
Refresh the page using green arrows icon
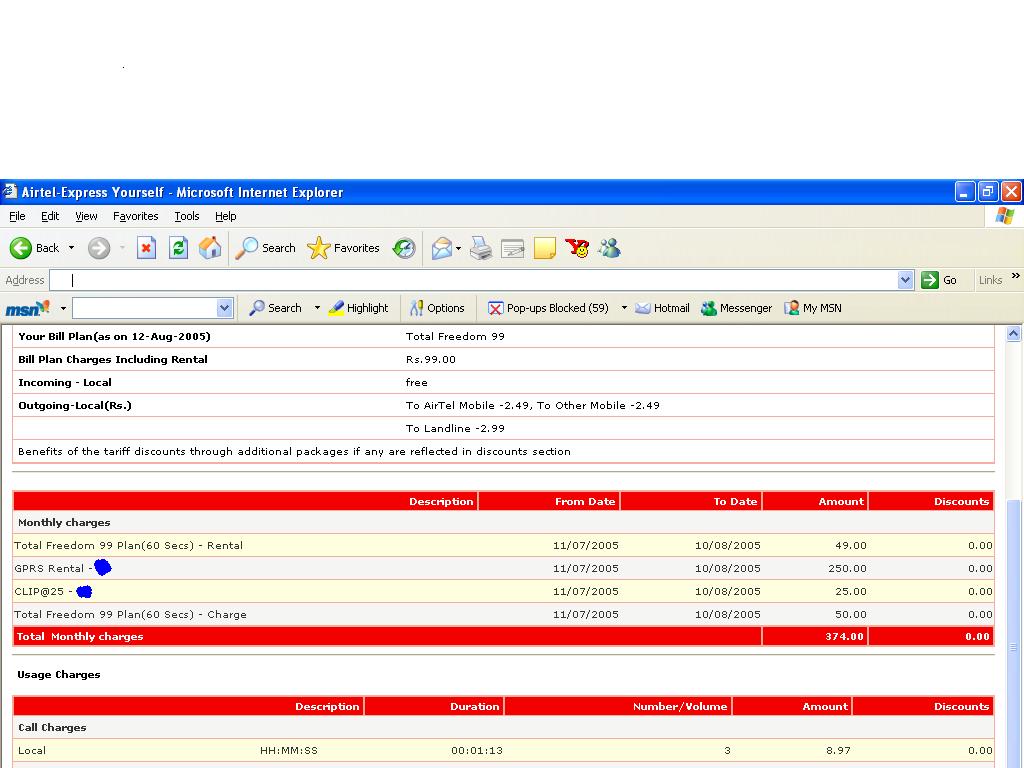point(178,248)
